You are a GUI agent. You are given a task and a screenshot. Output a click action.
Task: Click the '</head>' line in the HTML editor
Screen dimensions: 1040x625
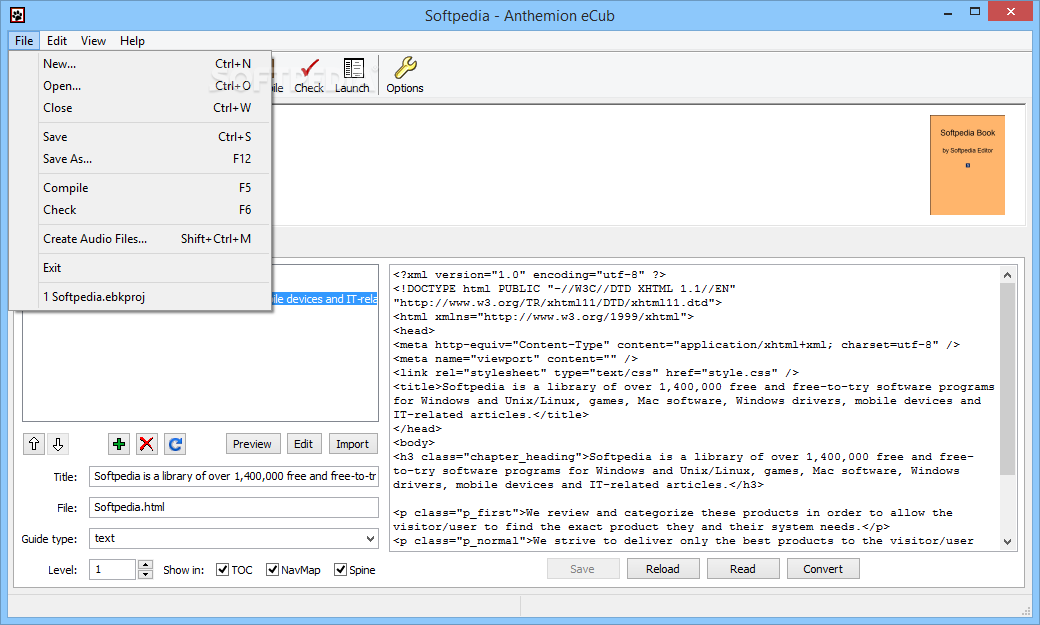tap(417, 429)
